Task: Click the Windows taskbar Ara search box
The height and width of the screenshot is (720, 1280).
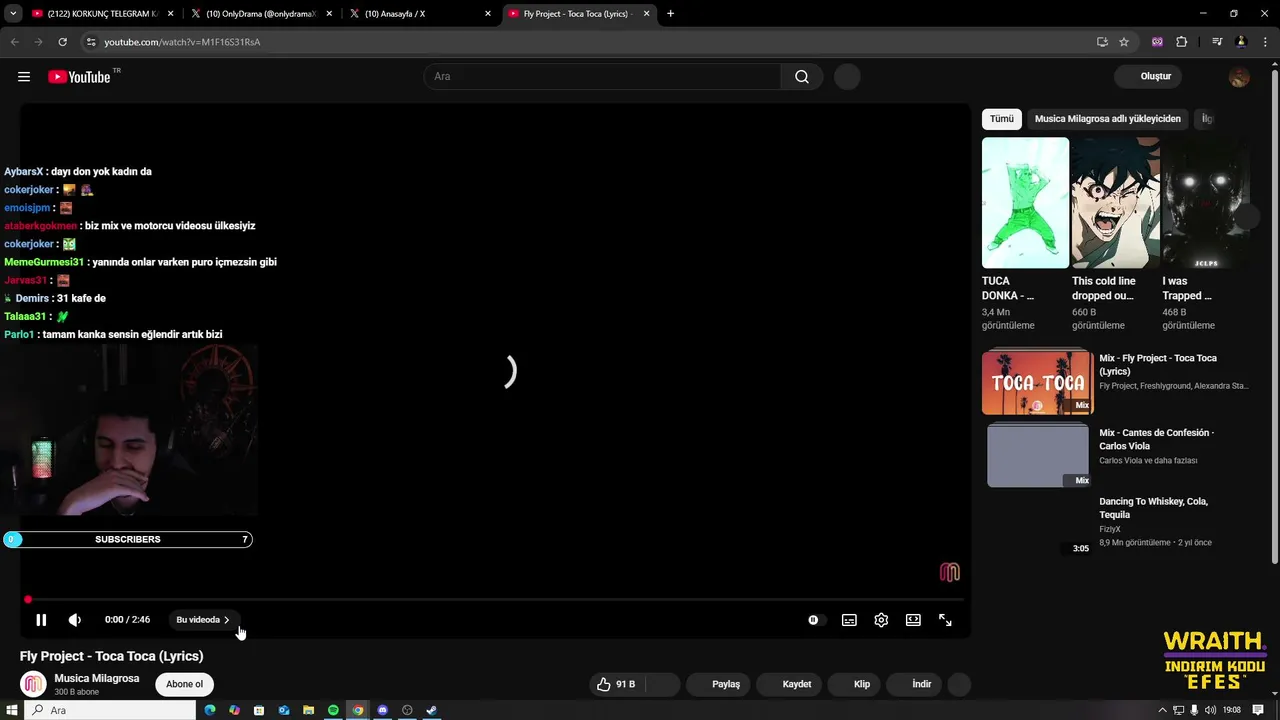Action: (110, 710)
